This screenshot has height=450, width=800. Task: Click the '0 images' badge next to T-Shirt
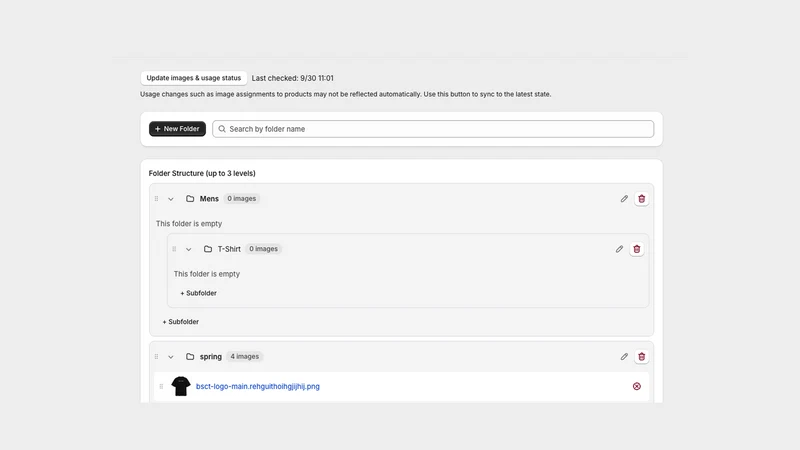(263, 249)
